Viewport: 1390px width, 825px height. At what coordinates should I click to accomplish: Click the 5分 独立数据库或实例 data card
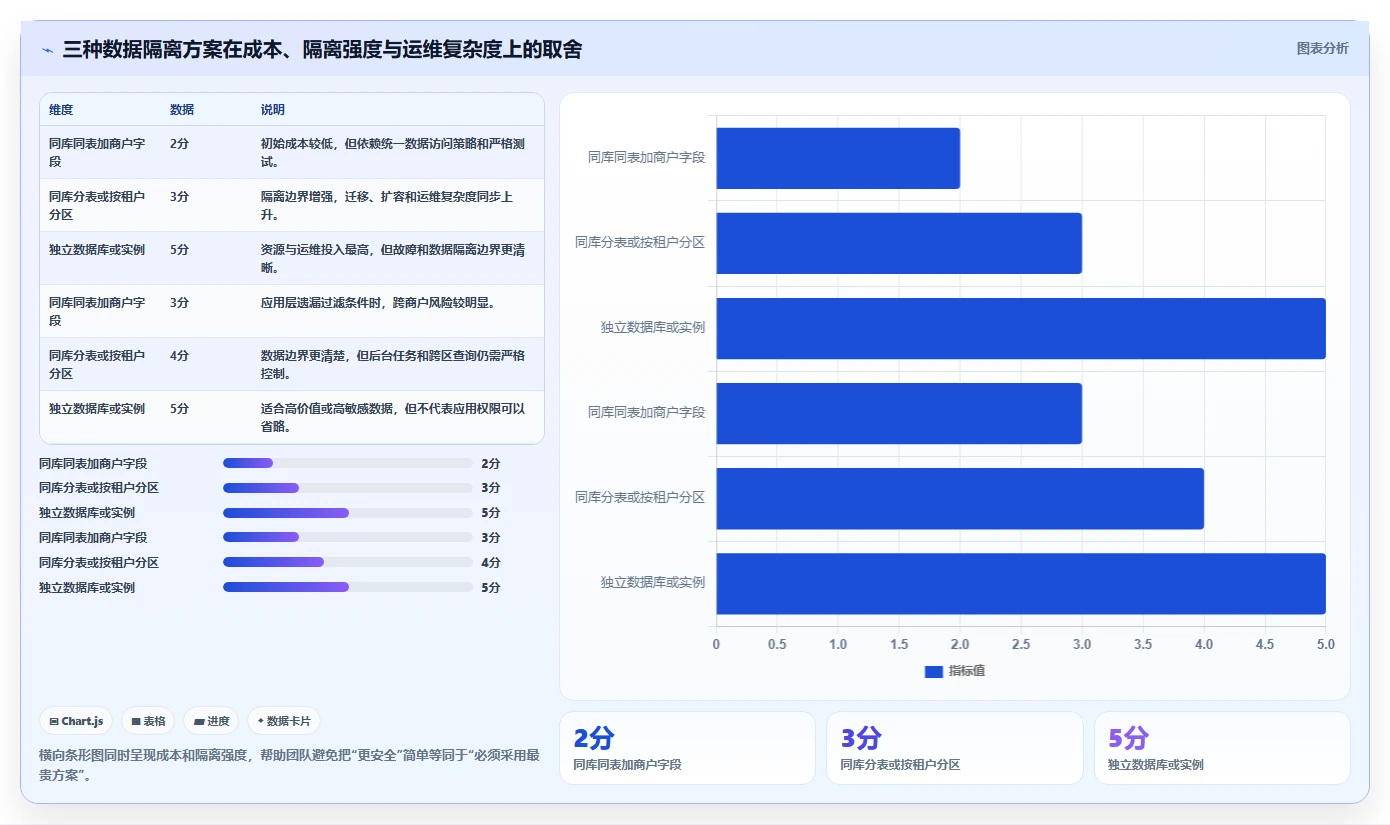tap(1222, 748)
